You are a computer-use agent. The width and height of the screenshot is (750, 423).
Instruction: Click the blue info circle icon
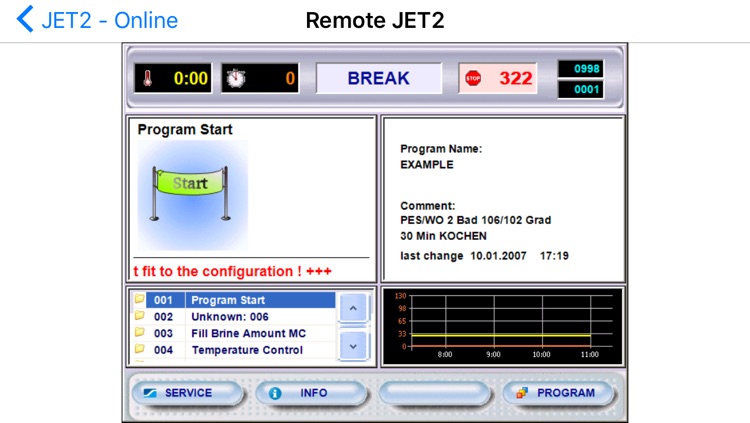pos(275,393)
